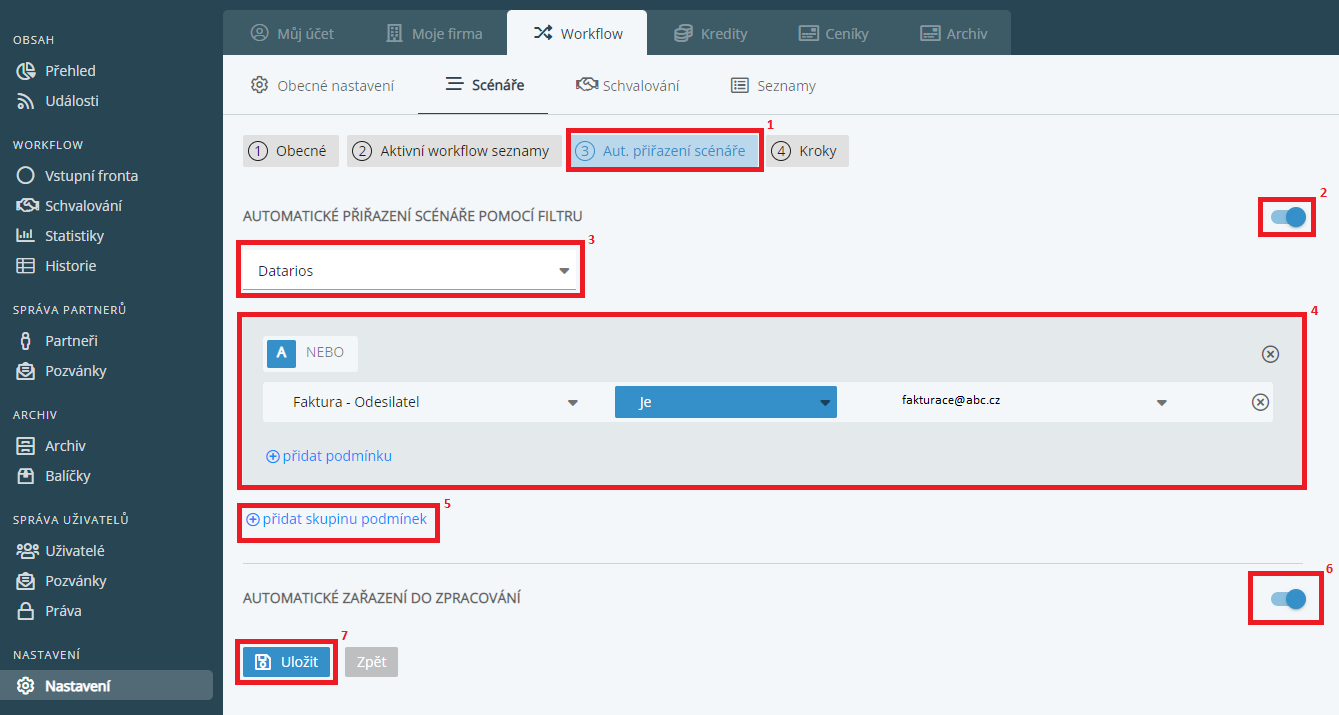Viewport: 1339px width, 715px height.
Task: Remove the condition group A
Action: point(1269,354)
